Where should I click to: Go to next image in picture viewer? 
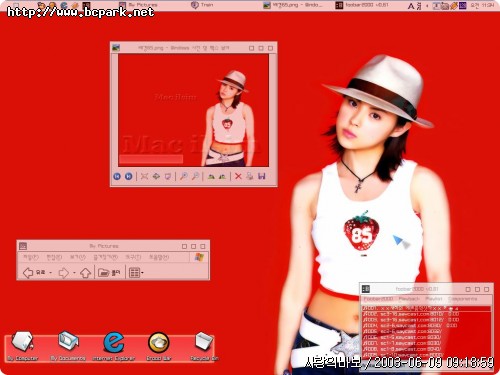[x=129, y=176]
